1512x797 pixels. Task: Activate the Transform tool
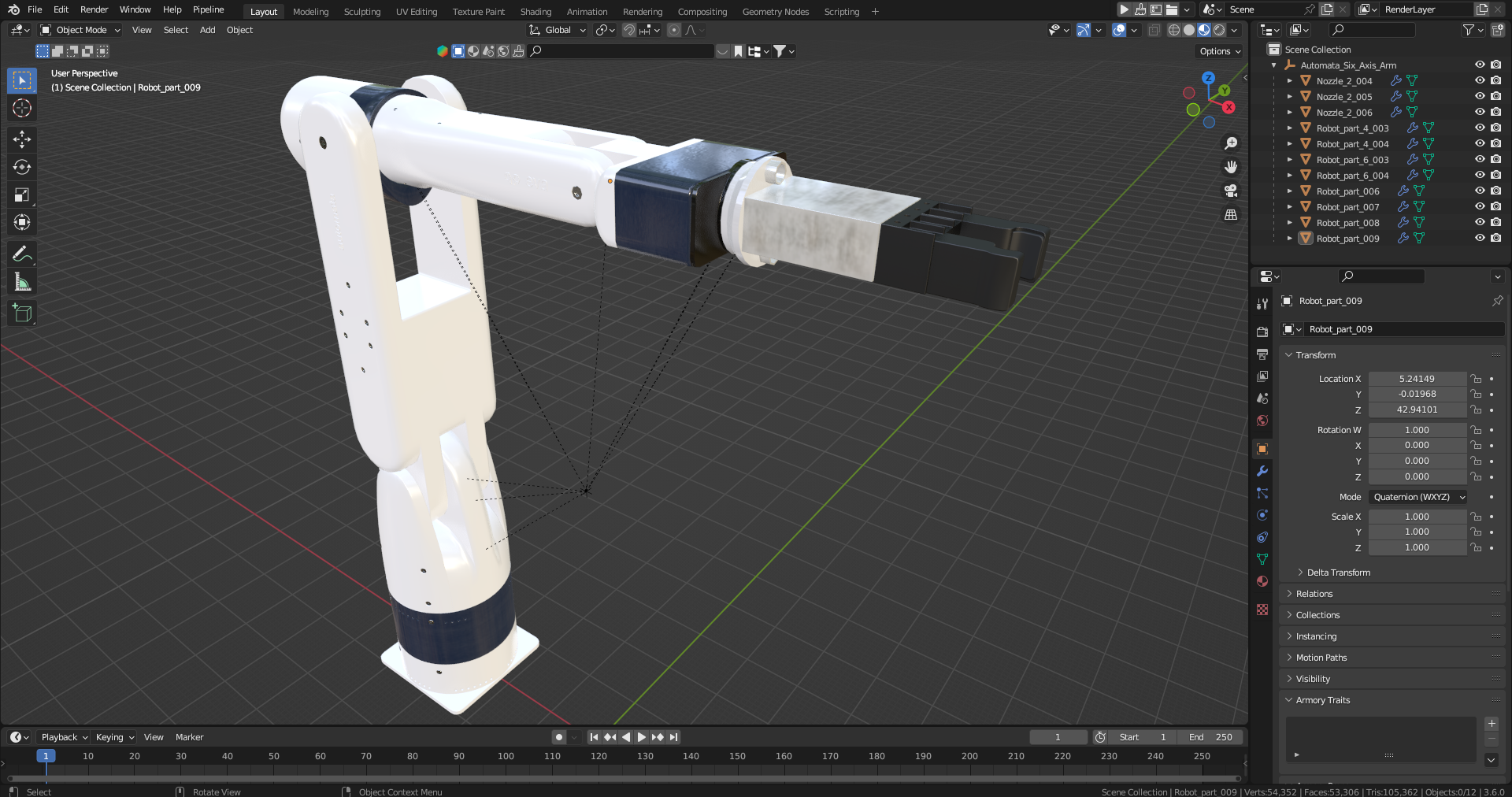pos(22,222)
